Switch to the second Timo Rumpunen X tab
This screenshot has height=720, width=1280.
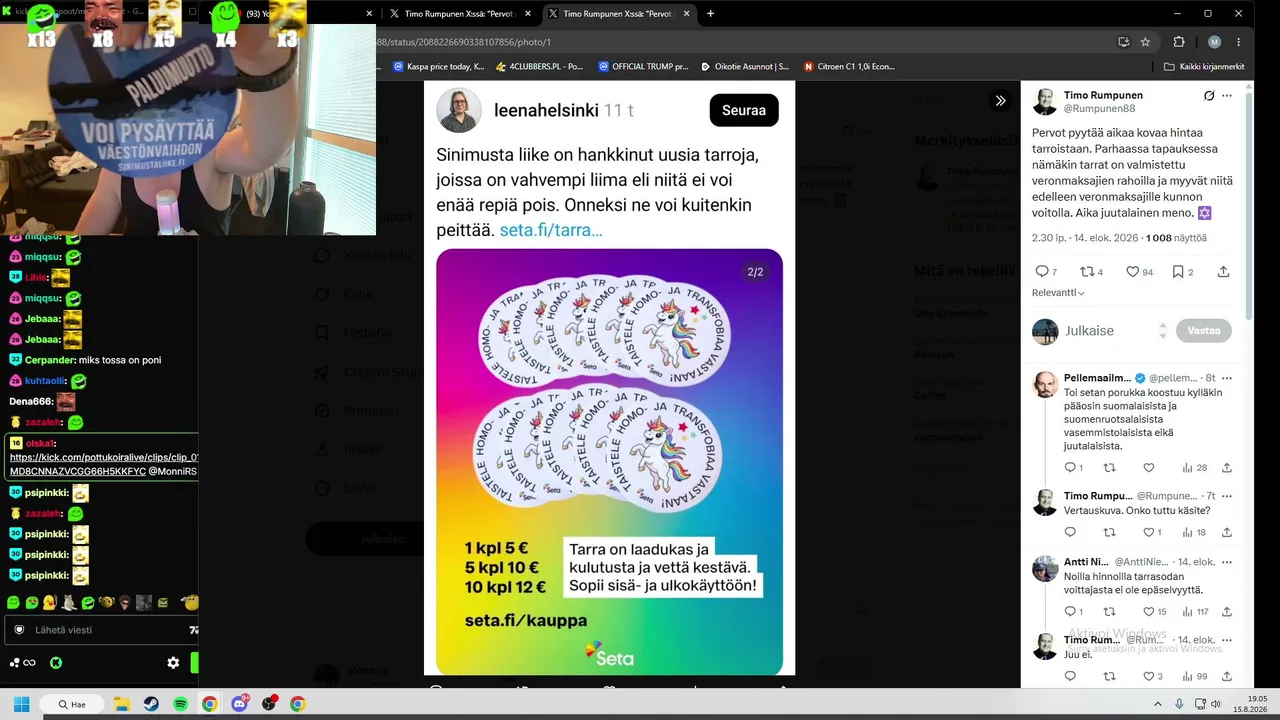(616, 14)
